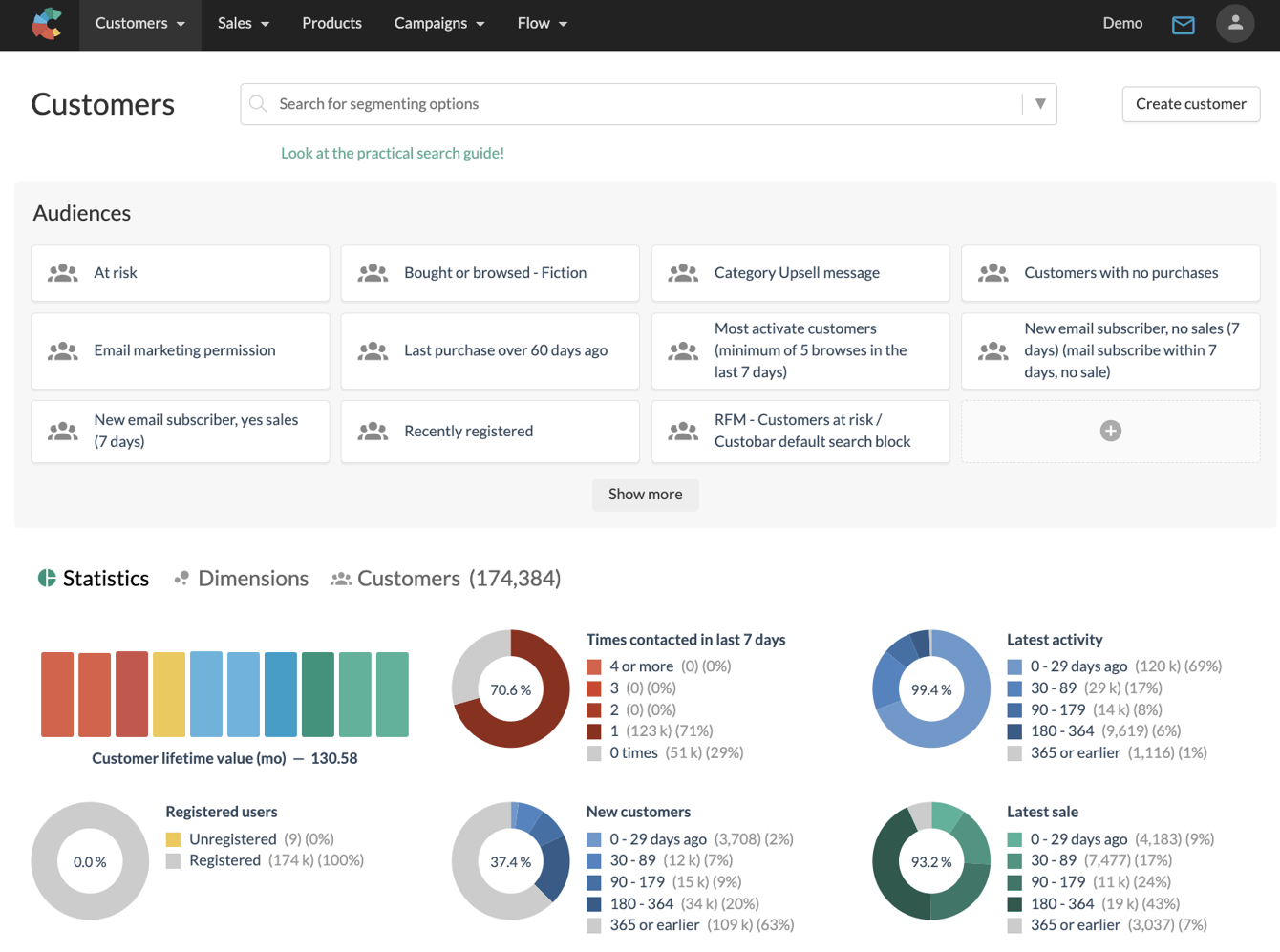This screenshot has height=952, width=1280.
Task: Click the Bought or browsed Fiction group icon
Action: click(x=373, y=273)
